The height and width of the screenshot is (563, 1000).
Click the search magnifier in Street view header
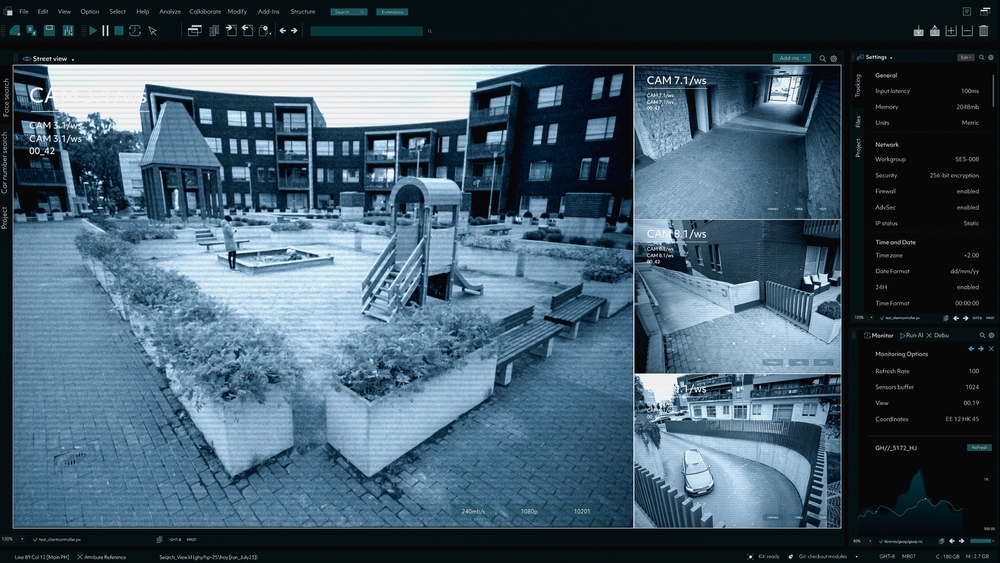[x=822, y=59]
